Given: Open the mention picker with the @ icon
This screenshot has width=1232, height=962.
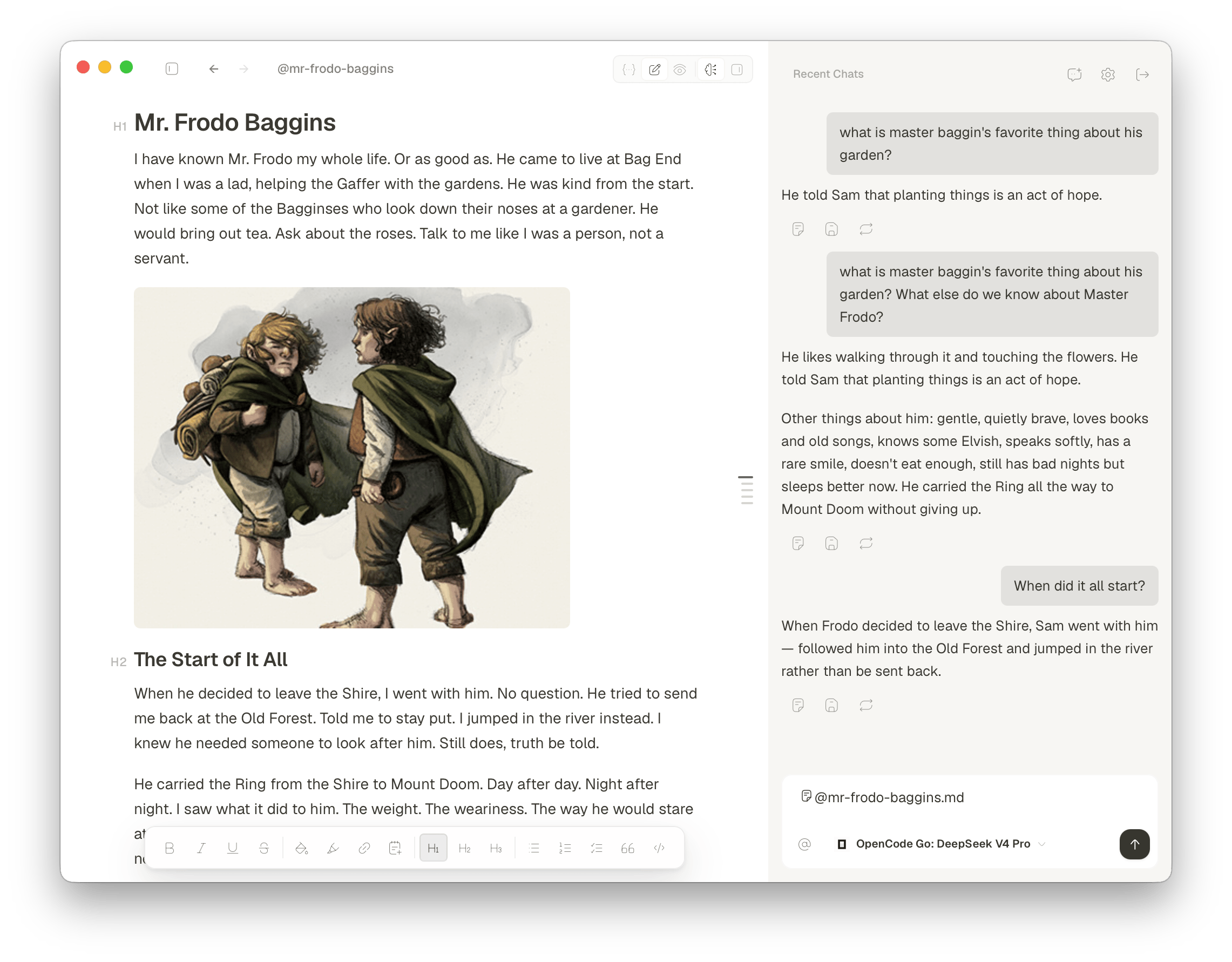Looking at the screenshot, I should [x=804, y=844].
